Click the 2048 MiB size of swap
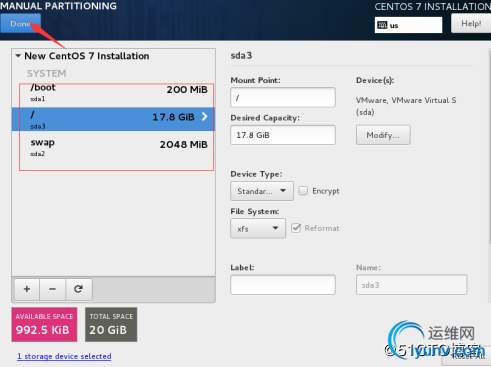491x367 pixels. [183, 144]
